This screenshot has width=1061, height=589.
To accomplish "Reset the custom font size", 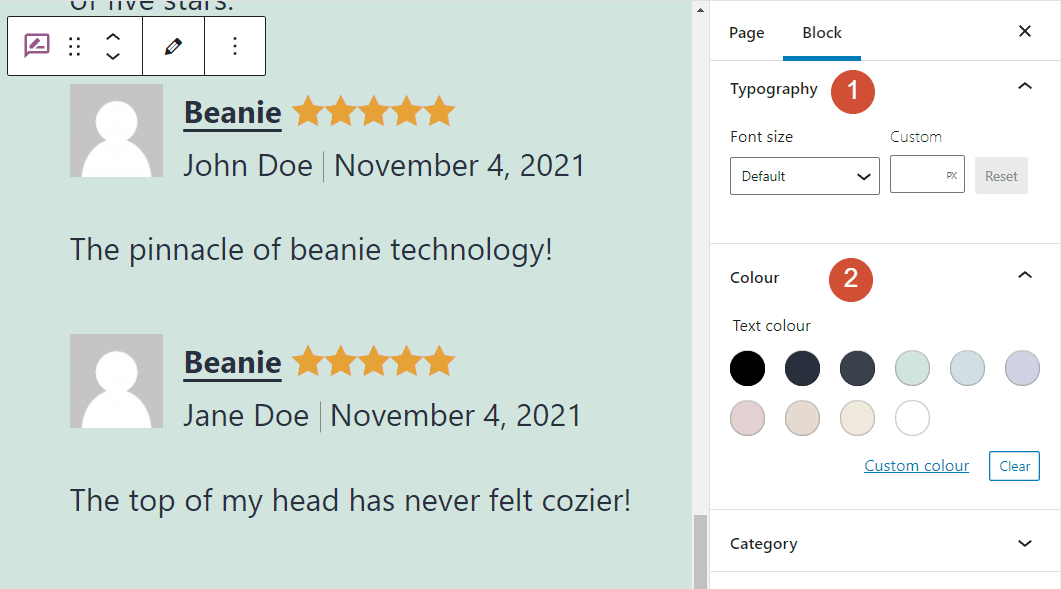I will coord(1001,175).
